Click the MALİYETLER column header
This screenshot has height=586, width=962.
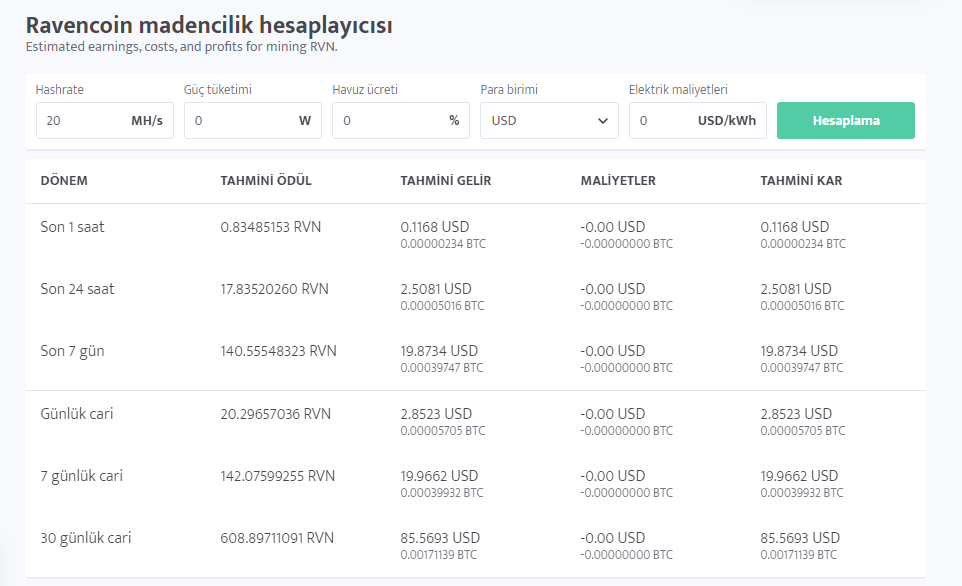pyautogui.click(x=618, y=180)
